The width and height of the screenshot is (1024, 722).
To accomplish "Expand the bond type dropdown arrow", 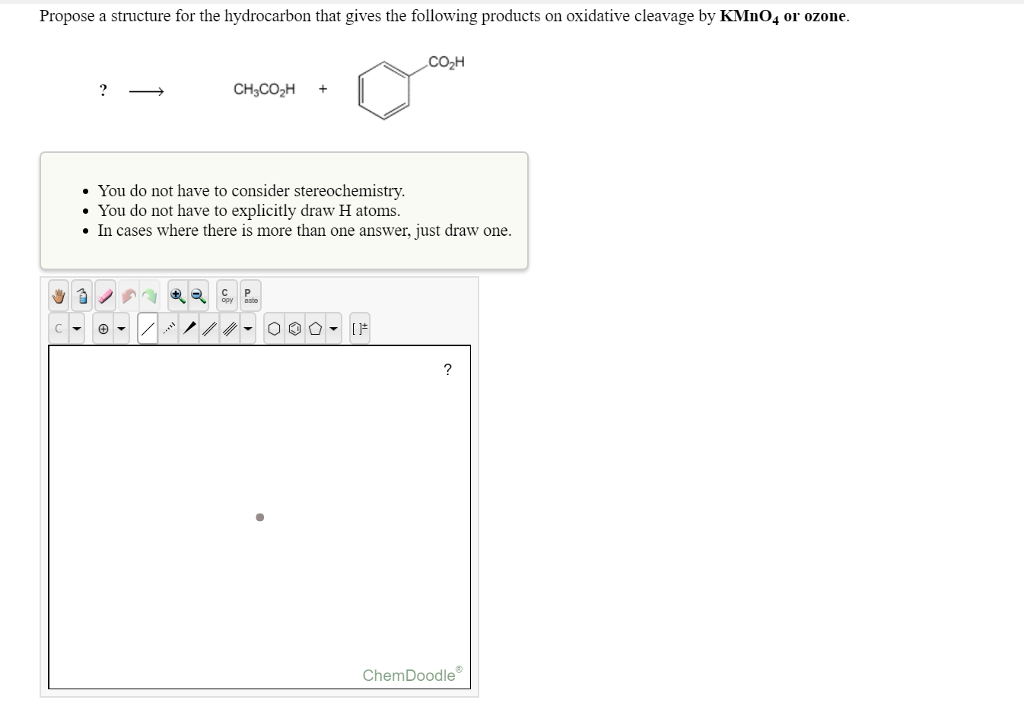I will coord(248,327).
